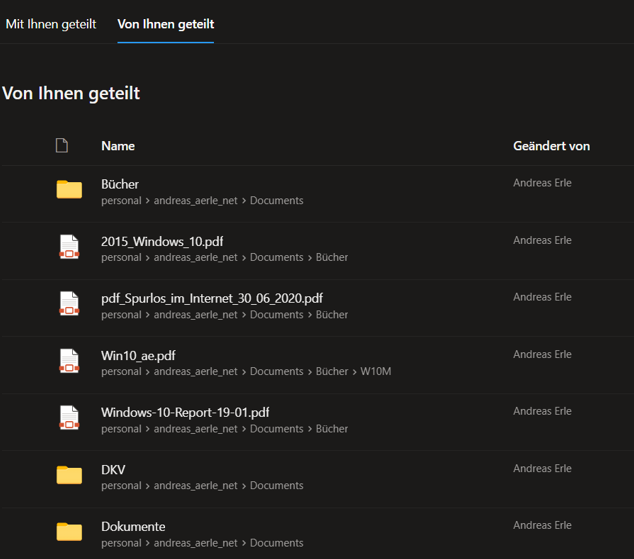Select the Von Ihnen geteilt tab
634x559 pixels.
[166, 24]
